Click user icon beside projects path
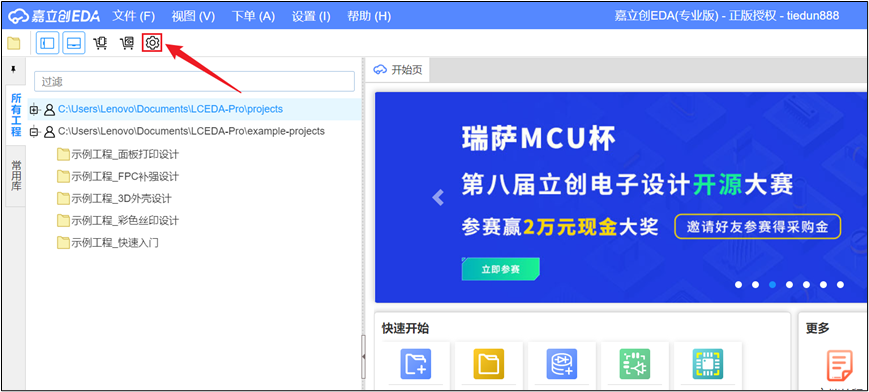The image size is (869, 392). (x=49, y=110)
